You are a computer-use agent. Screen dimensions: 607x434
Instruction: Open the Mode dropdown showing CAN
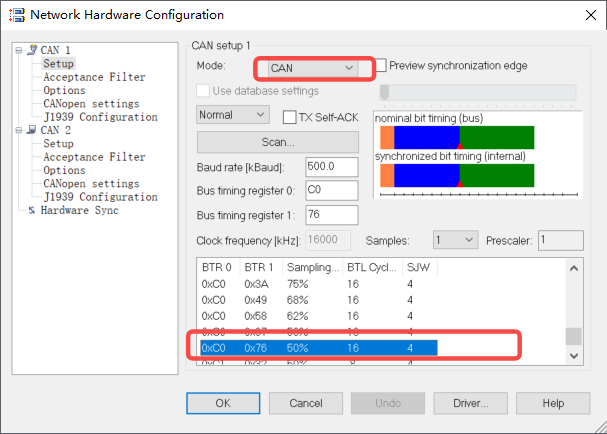tap(313, 68)
